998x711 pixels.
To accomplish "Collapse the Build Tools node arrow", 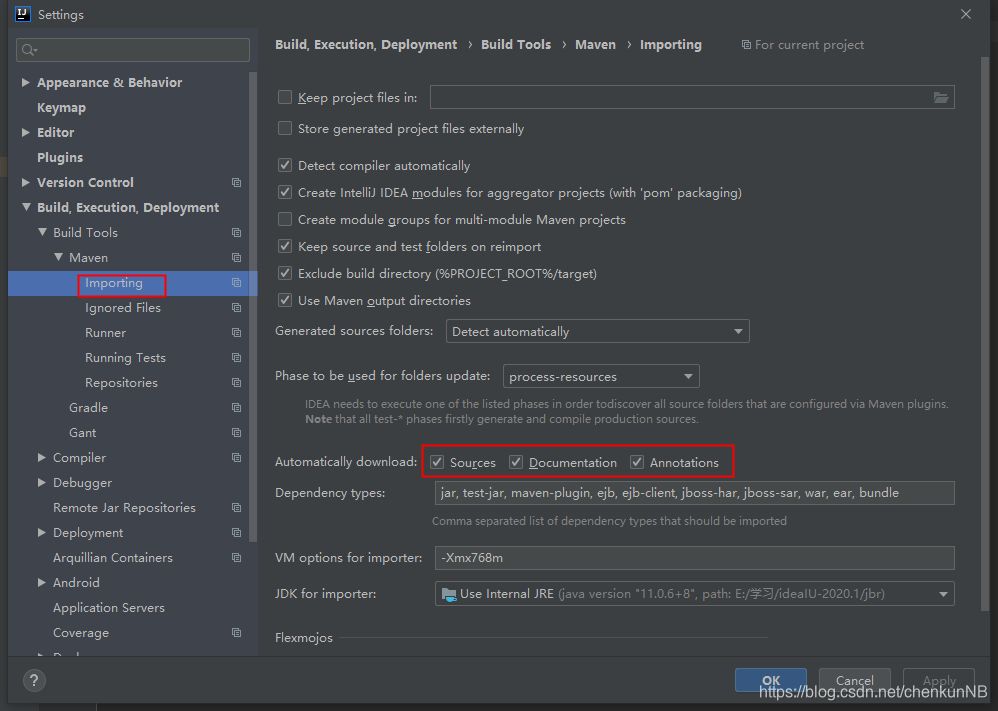I will (x=42, y=232).
